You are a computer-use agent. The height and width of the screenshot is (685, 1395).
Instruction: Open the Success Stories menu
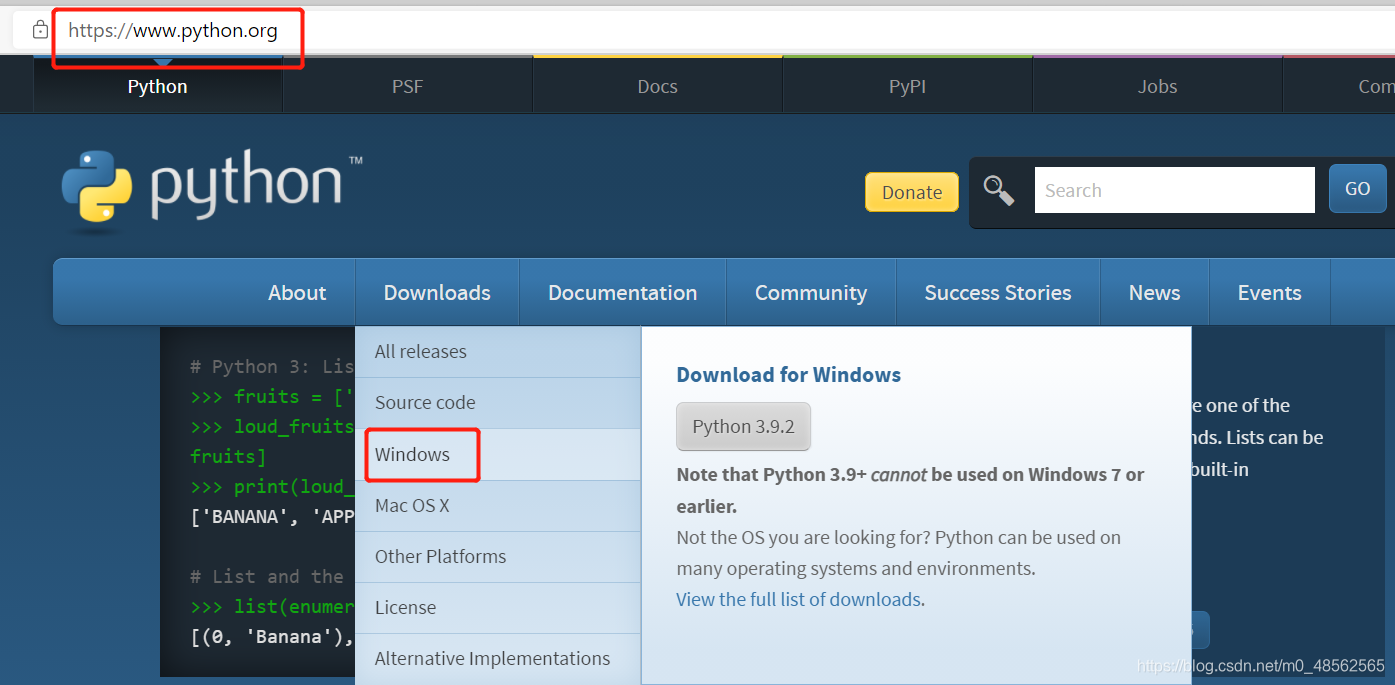point(998,293)
